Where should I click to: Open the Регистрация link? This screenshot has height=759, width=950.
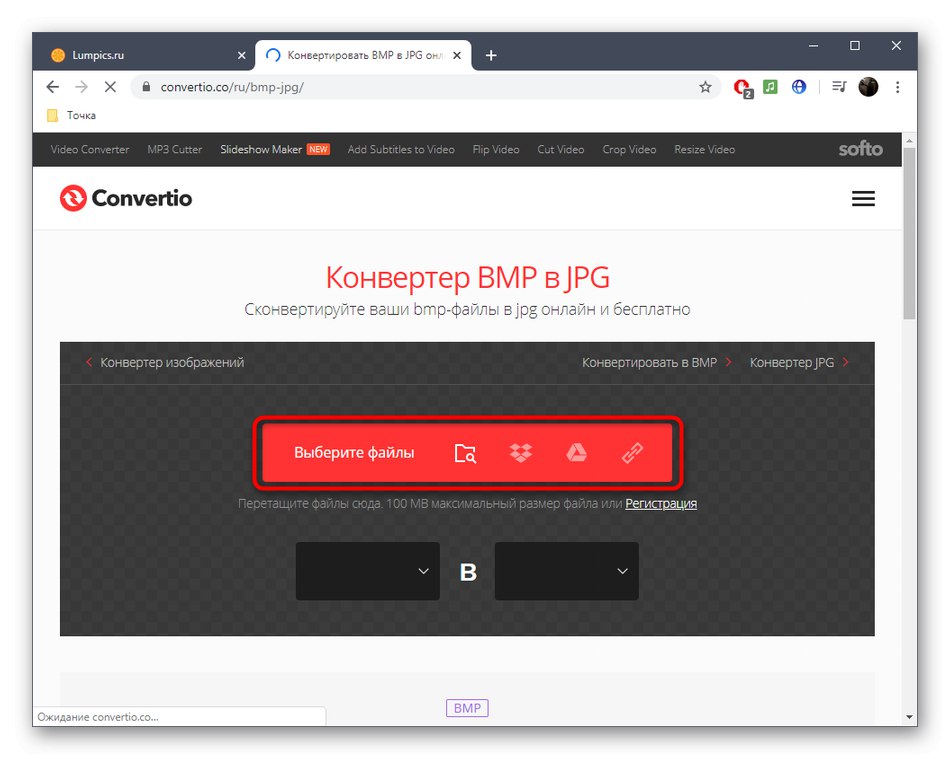(662, 504)
